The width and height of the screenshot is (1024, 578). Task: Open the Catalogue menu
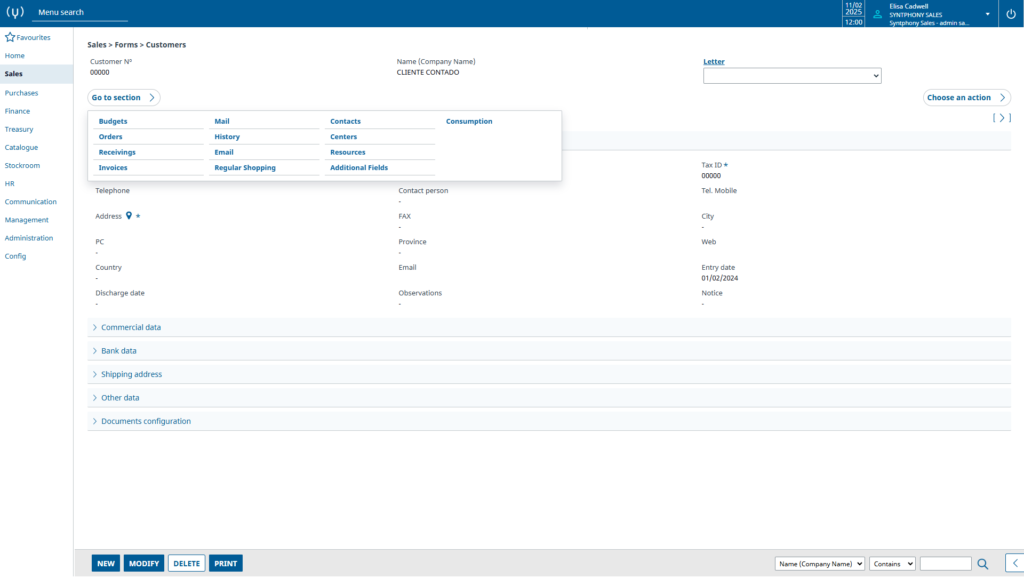click(21, 148)
